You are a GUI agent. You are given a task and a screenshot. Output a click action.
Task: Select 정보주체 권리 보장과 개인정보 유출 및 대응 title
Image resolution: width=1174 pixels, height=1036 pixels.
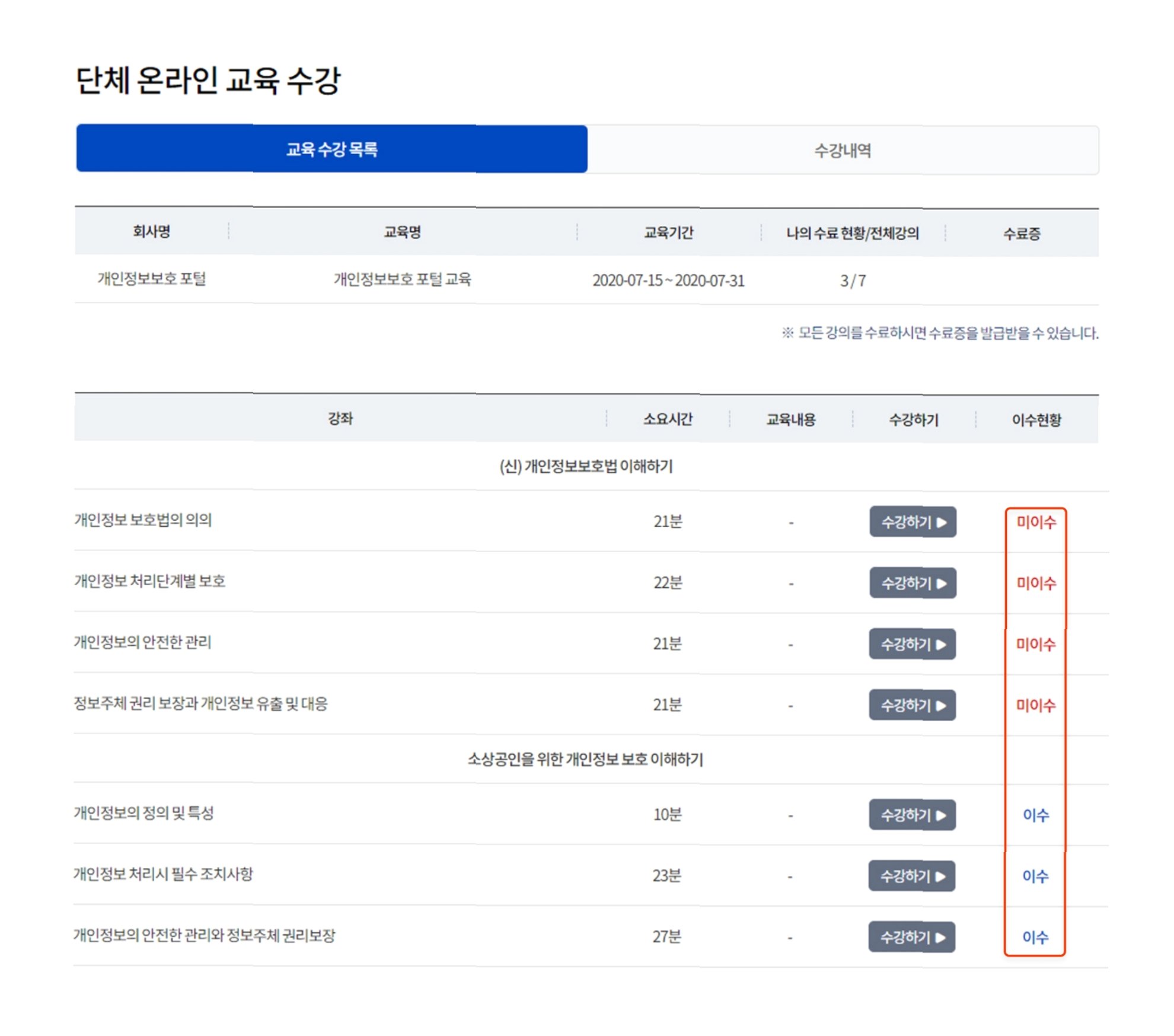coord(200,704)
